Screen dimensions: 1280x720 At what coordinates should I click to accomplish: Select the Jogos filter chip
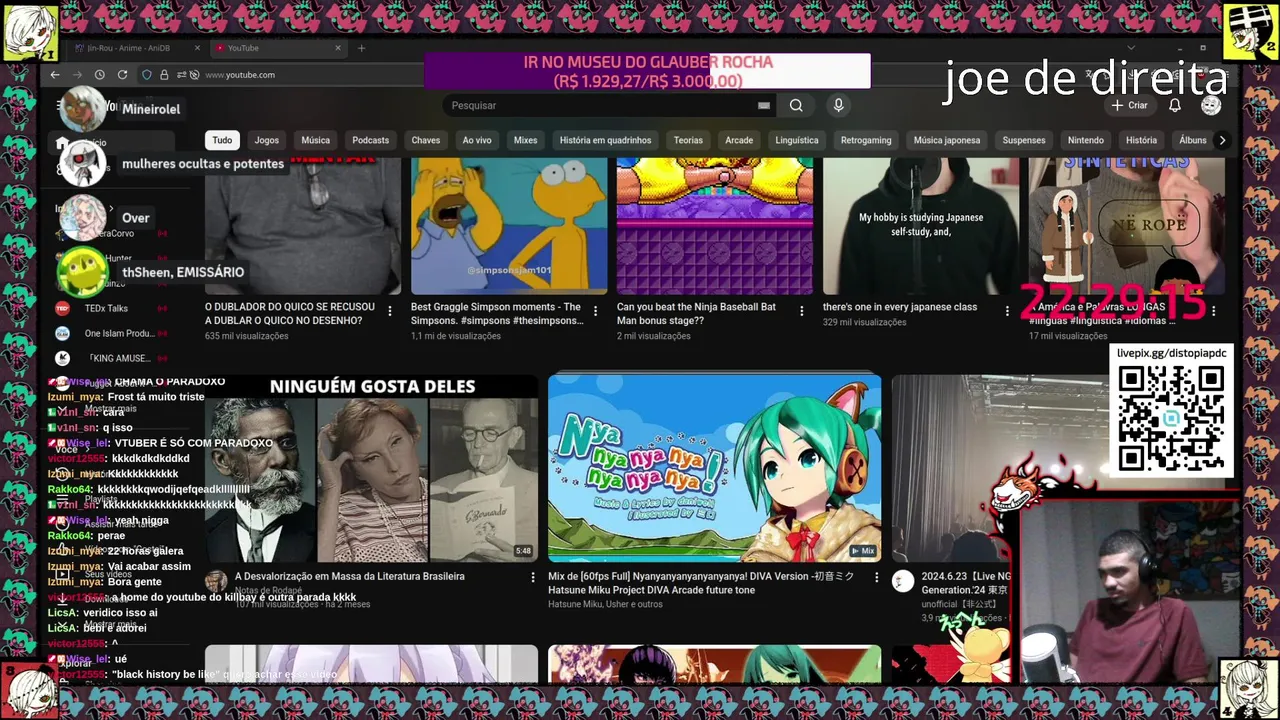point(266,140)
